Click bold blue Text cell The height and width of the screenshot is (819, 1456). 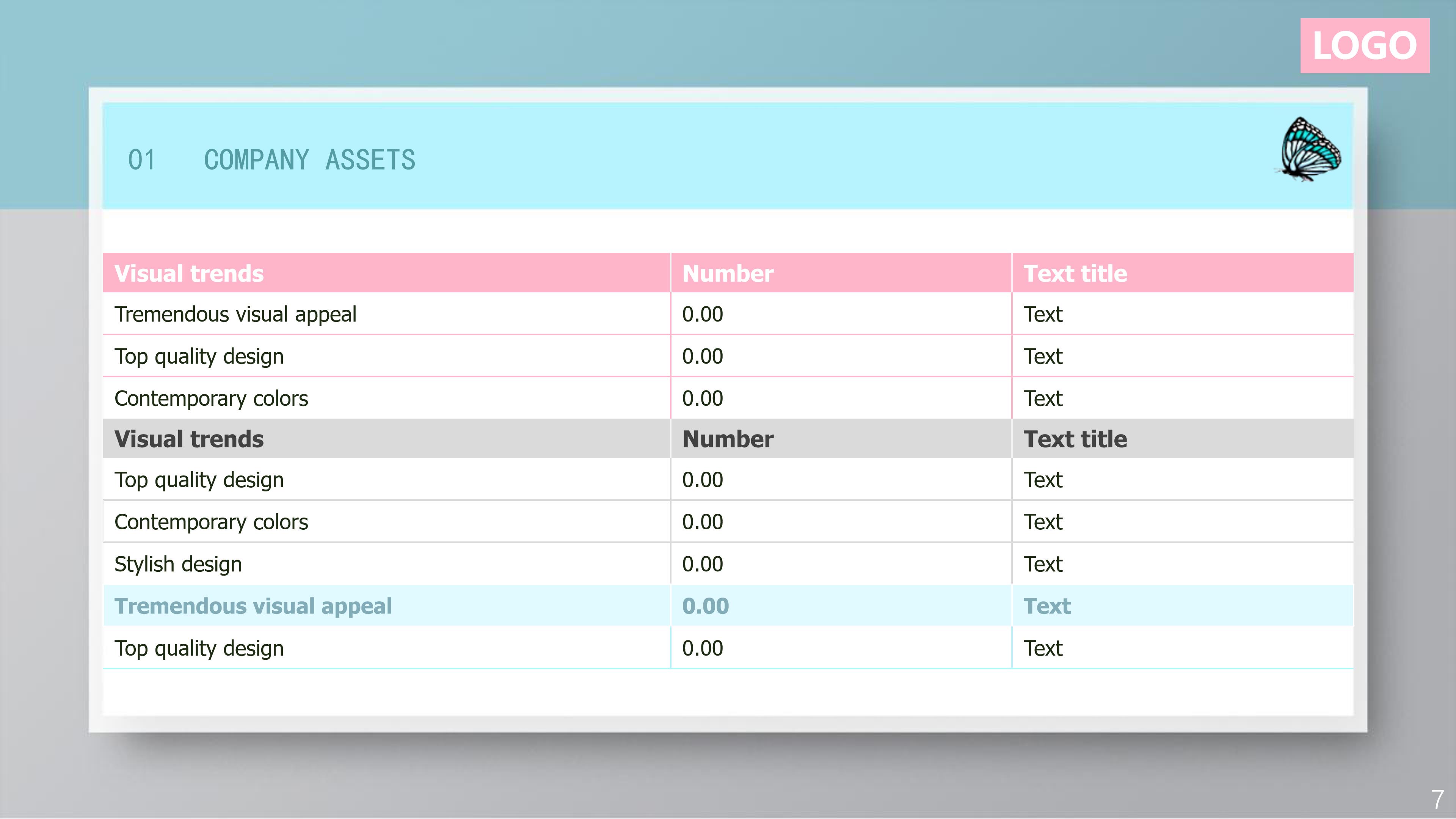[1047, 606]
